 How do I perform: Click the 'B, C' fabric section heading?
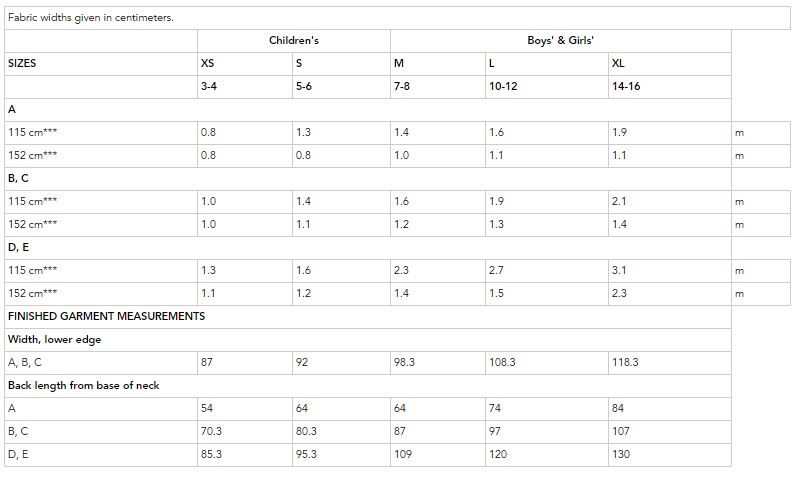pos(18,178)
